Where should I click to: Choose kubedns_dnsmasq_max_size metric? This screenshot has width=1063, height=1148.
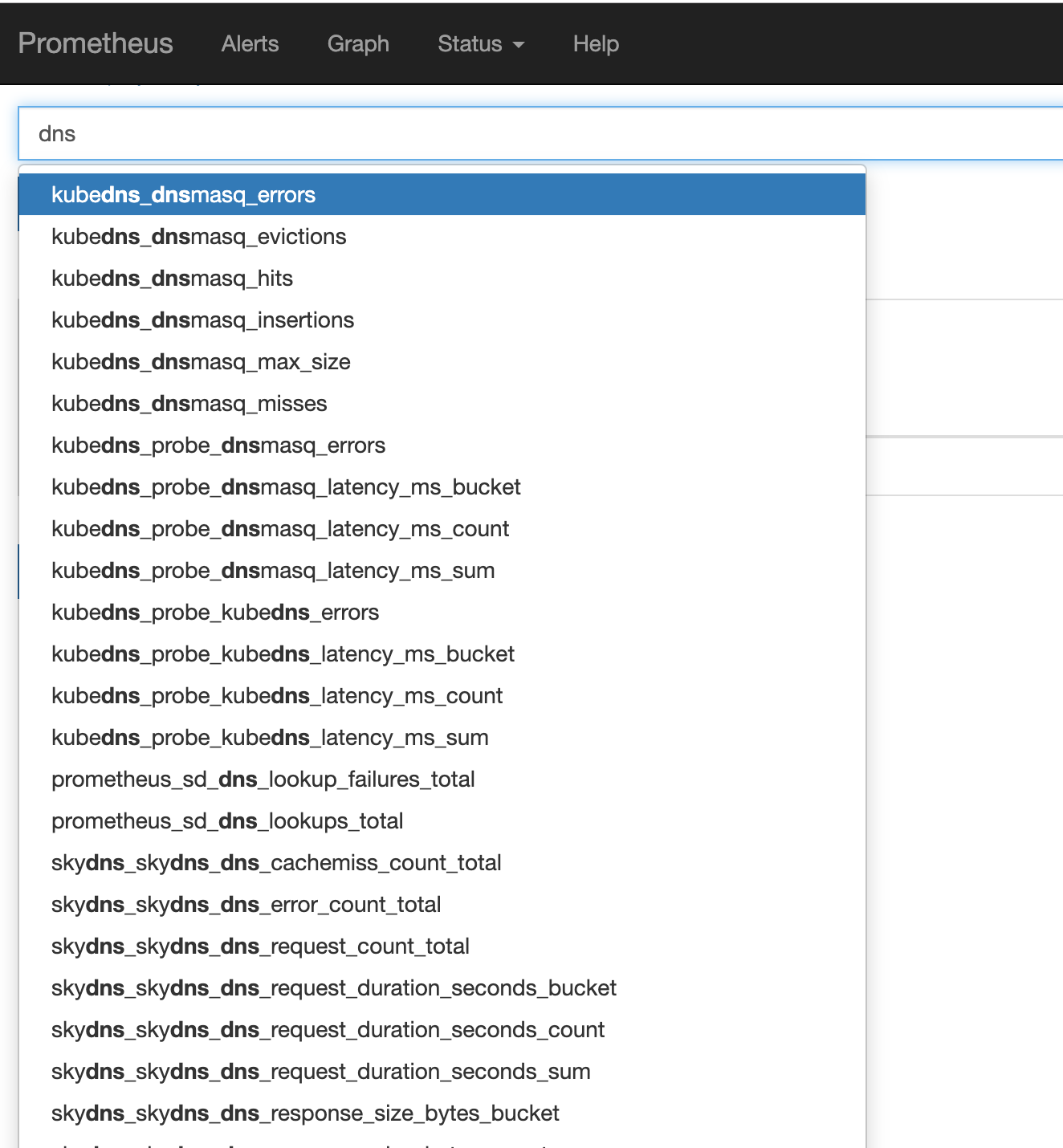click(x=442, y=361)
